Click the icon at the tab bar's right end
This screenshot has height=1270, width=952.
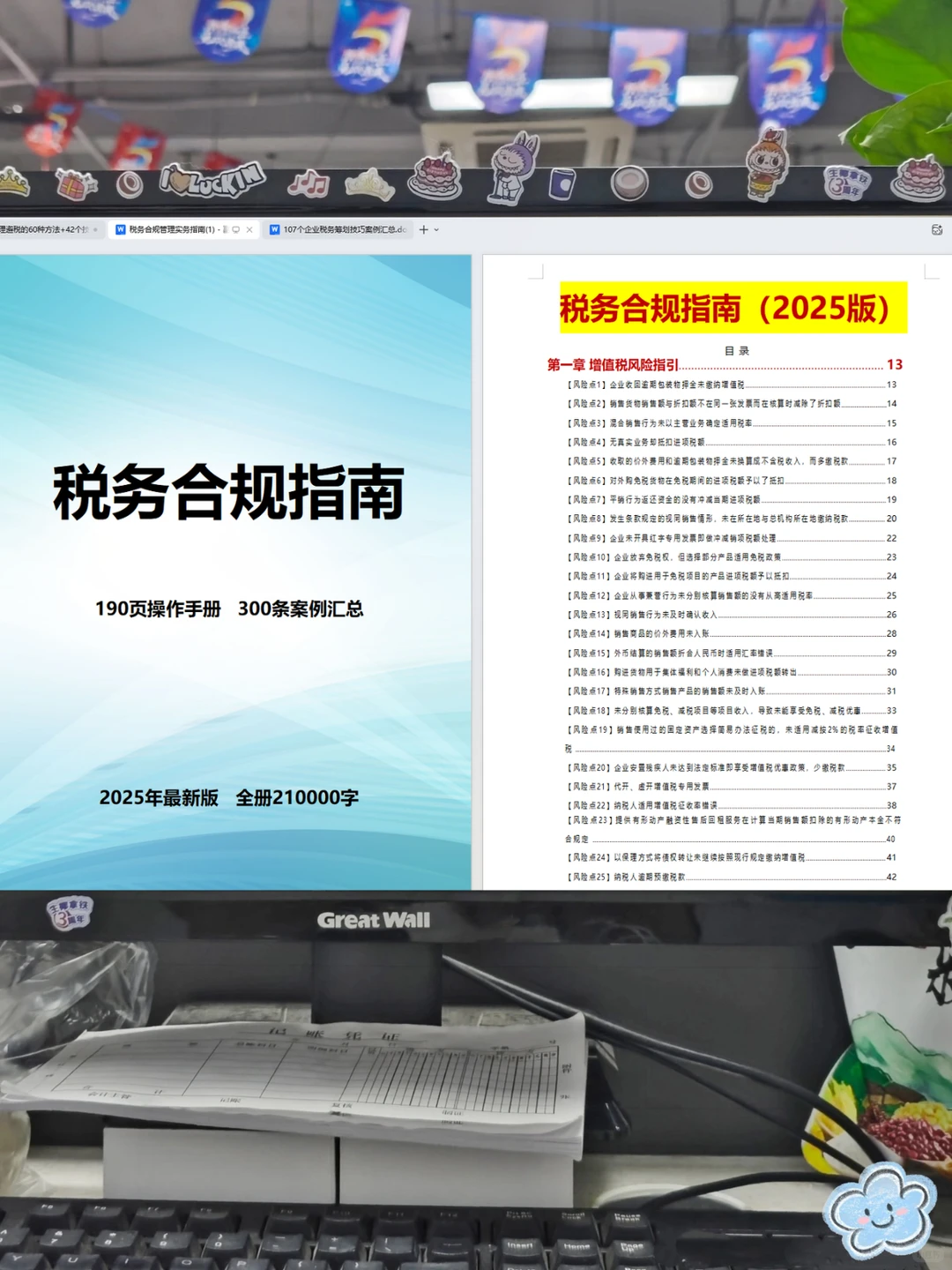(x=937, y=229)
